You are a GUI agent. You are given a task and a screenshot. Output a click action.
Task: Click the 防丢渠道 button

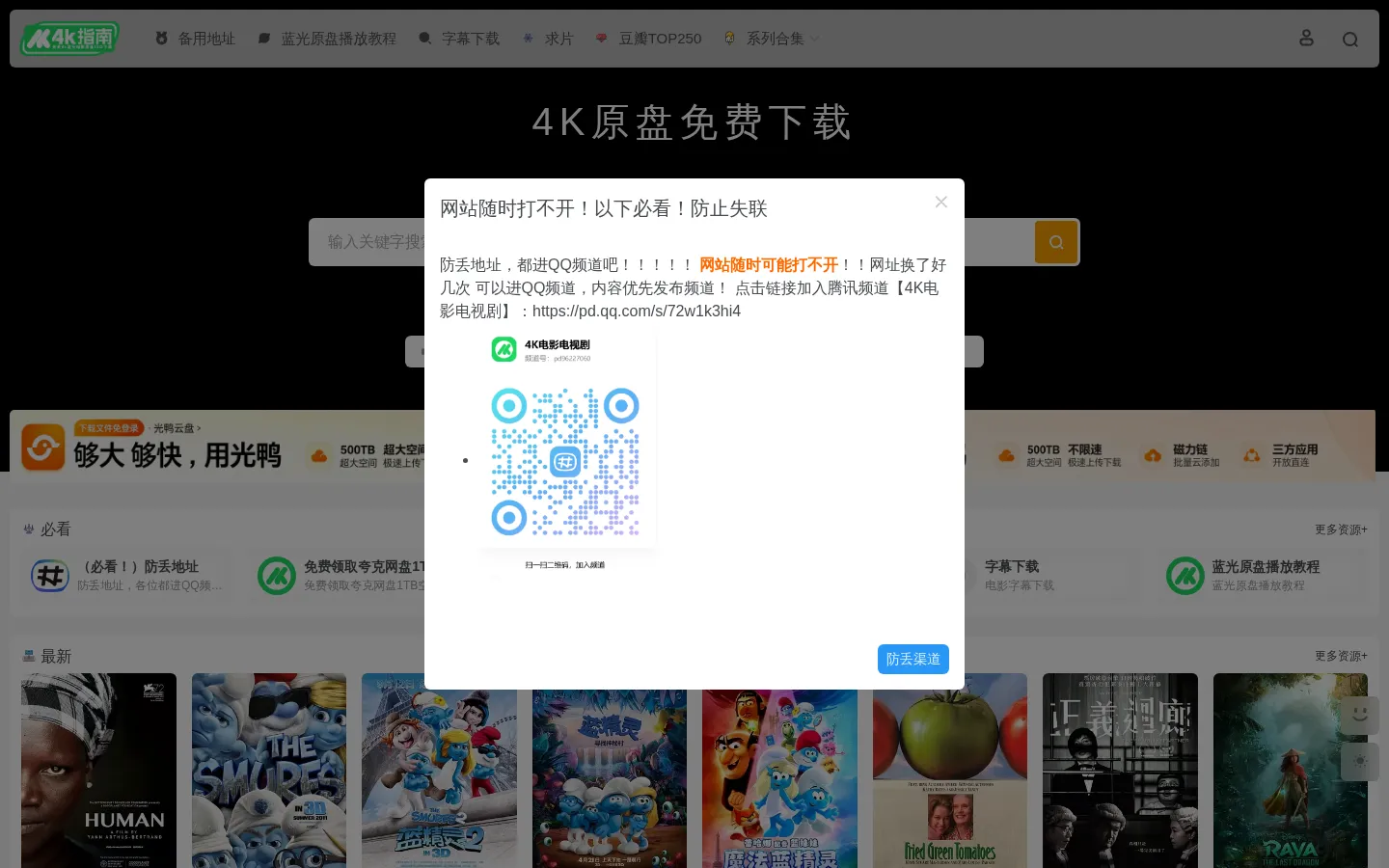pos(913,659)
